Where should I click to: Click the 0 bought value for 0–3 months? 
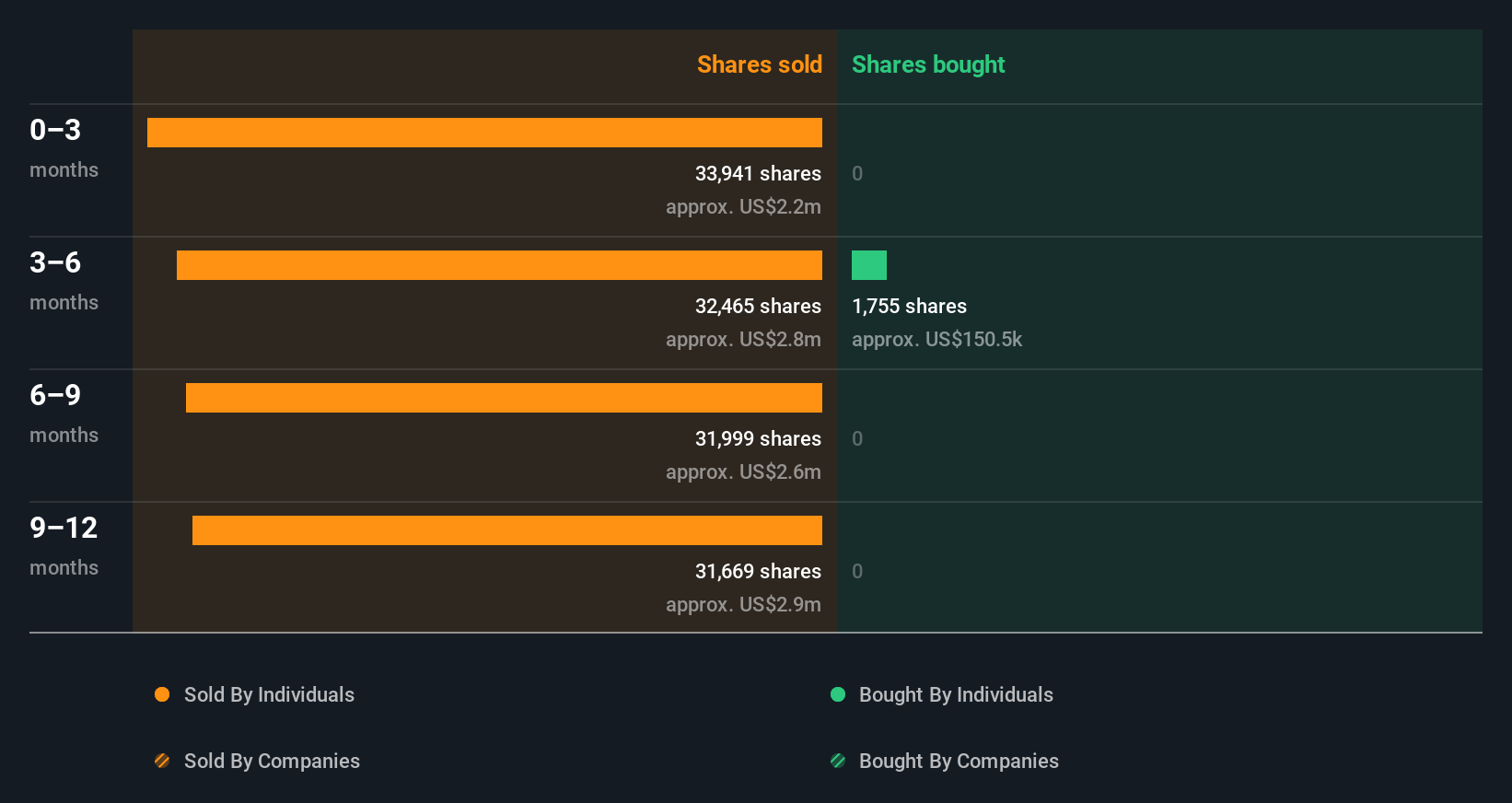[857, 173]
